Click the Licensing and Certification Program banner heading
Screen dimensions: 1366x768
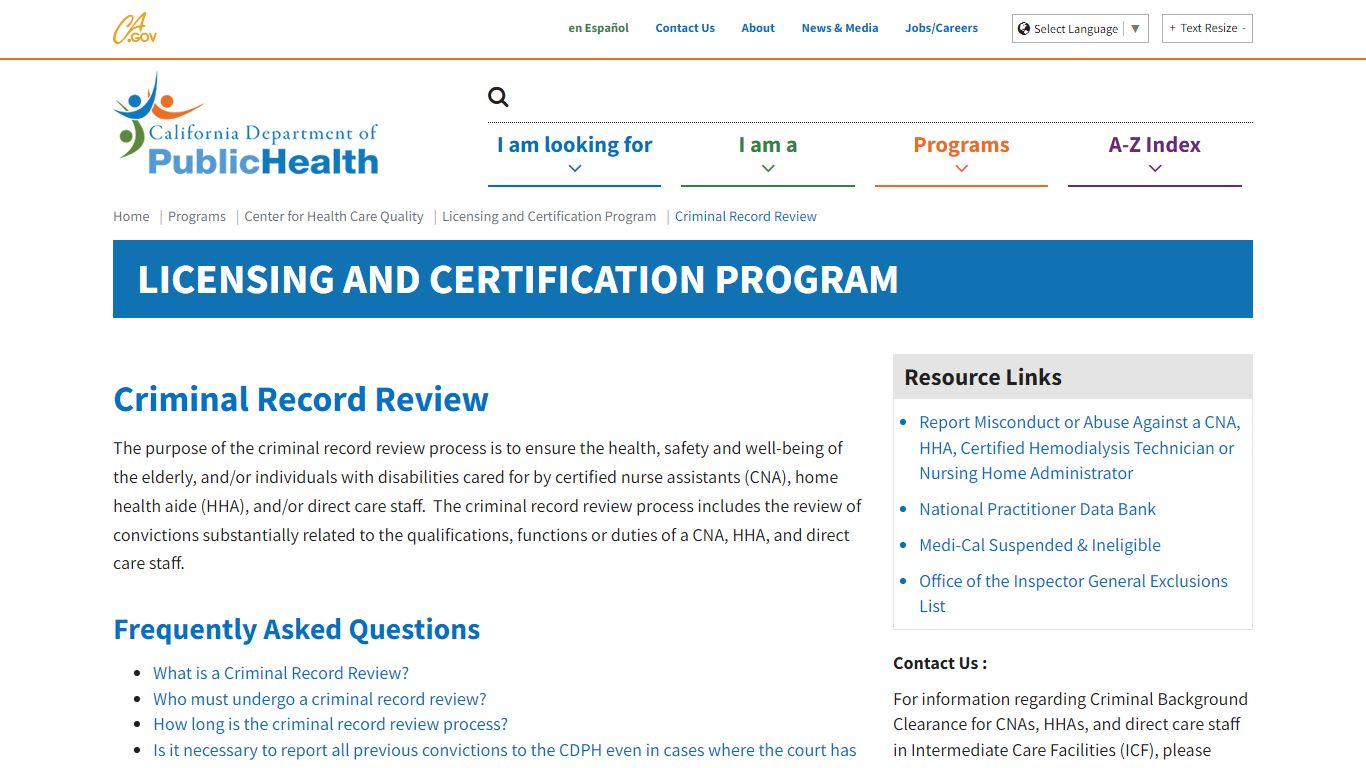[518, 279]
